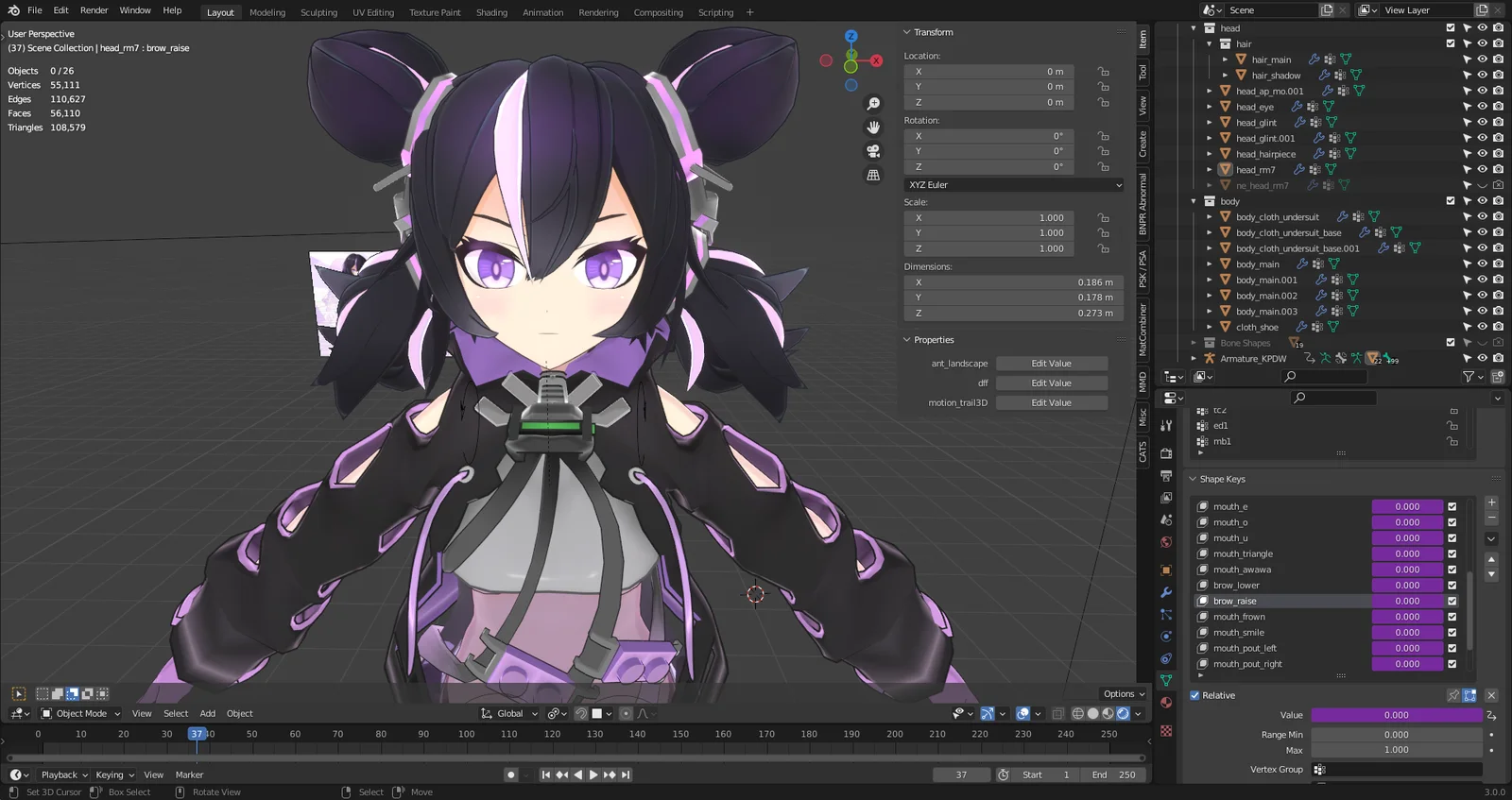Open World properties globe tab
Image resolution: width=1512 pixels, height=800 pixels.
[x=1166, y=542]
